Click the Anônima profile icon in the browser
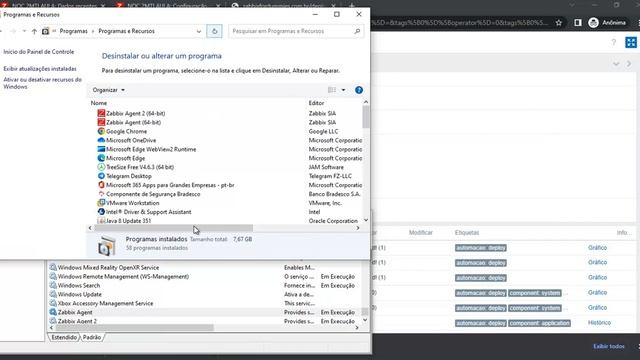The width and height of the screenshot is (640, 360). click(593, 23)
